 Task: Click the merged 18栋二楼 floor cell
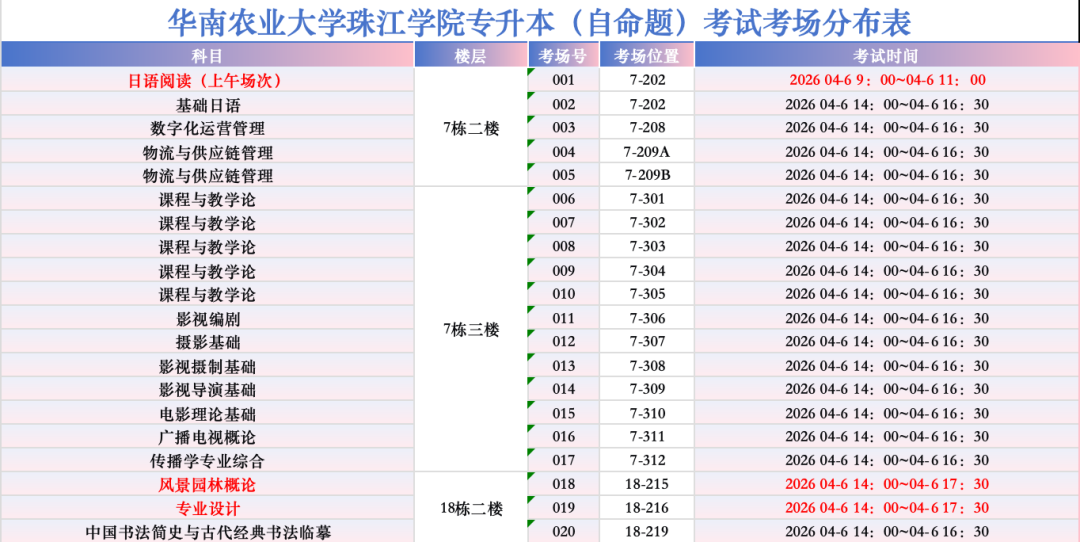point(470,508)
